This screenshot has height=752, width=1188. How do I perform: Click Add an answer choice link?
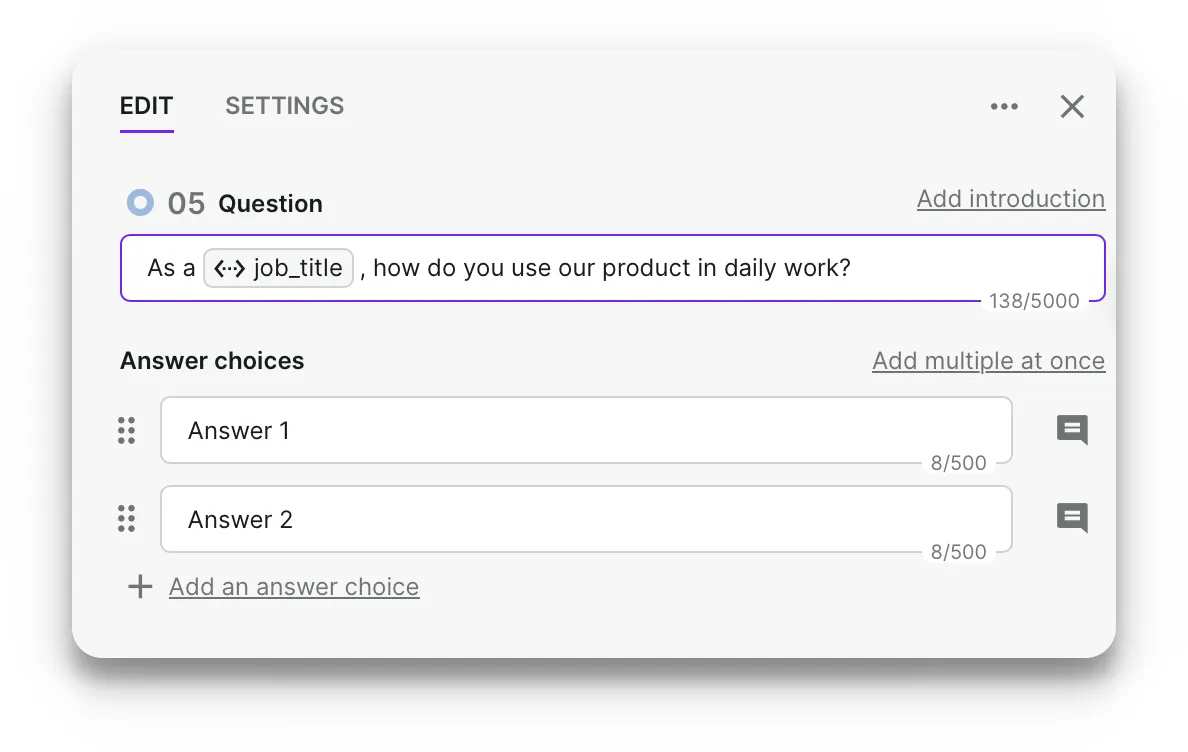pos(294,587)
